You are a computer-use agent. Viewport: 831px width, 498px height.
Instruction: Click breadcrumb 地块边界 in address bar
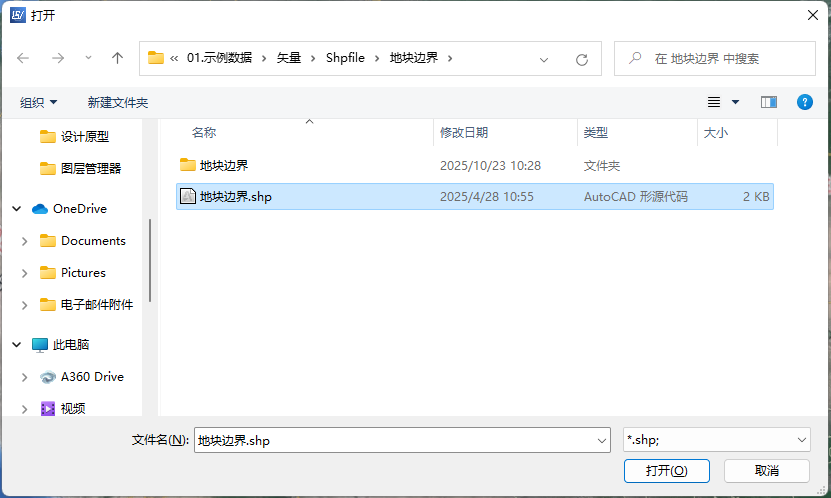click(414, 58)
